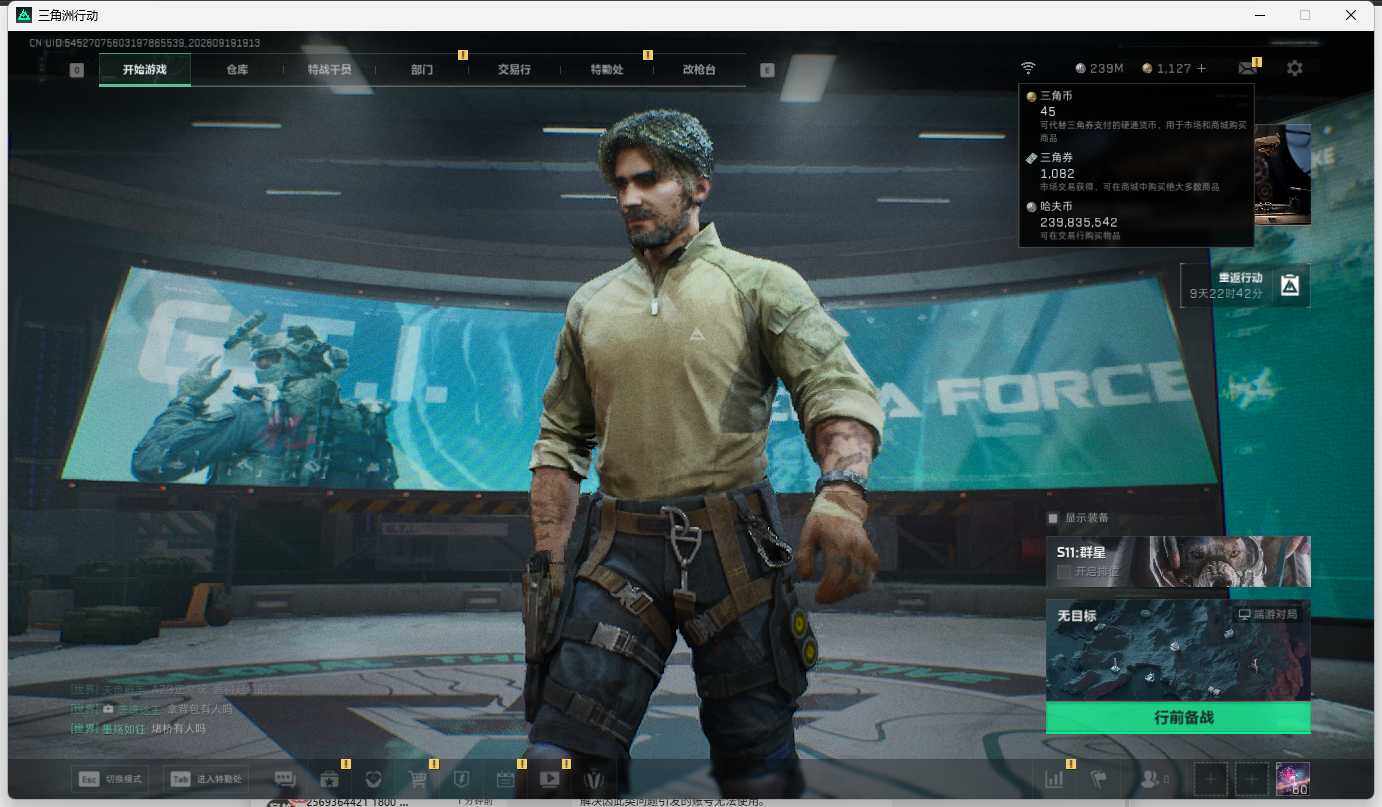The height and width of the screenshot is (807, 1382).
Task: Click the 239M Haf coin balance
Action: tap(1100, 68)
